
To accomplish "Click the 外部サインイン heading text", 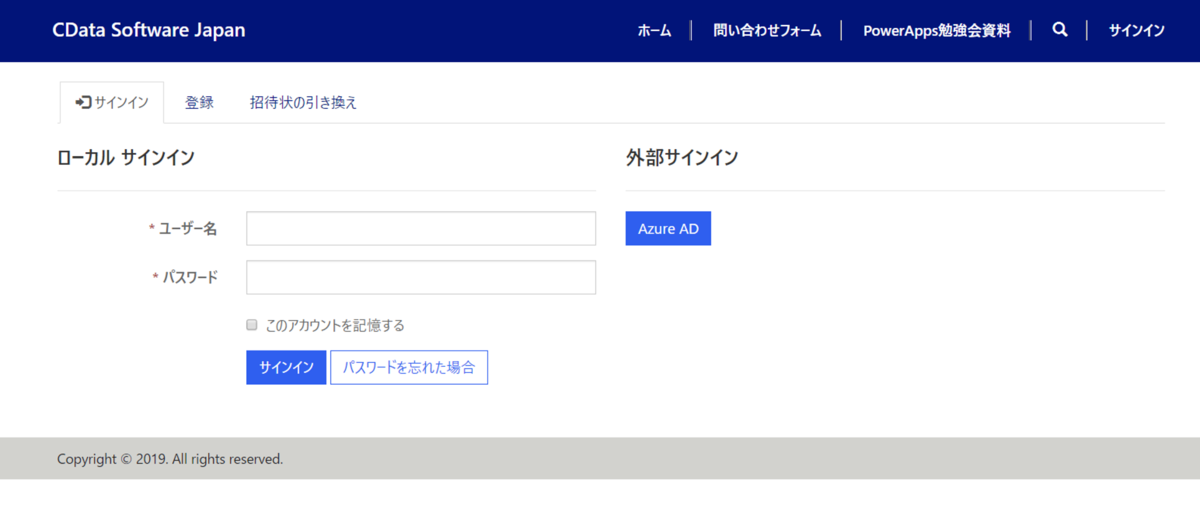I will [x=682, y=157].
